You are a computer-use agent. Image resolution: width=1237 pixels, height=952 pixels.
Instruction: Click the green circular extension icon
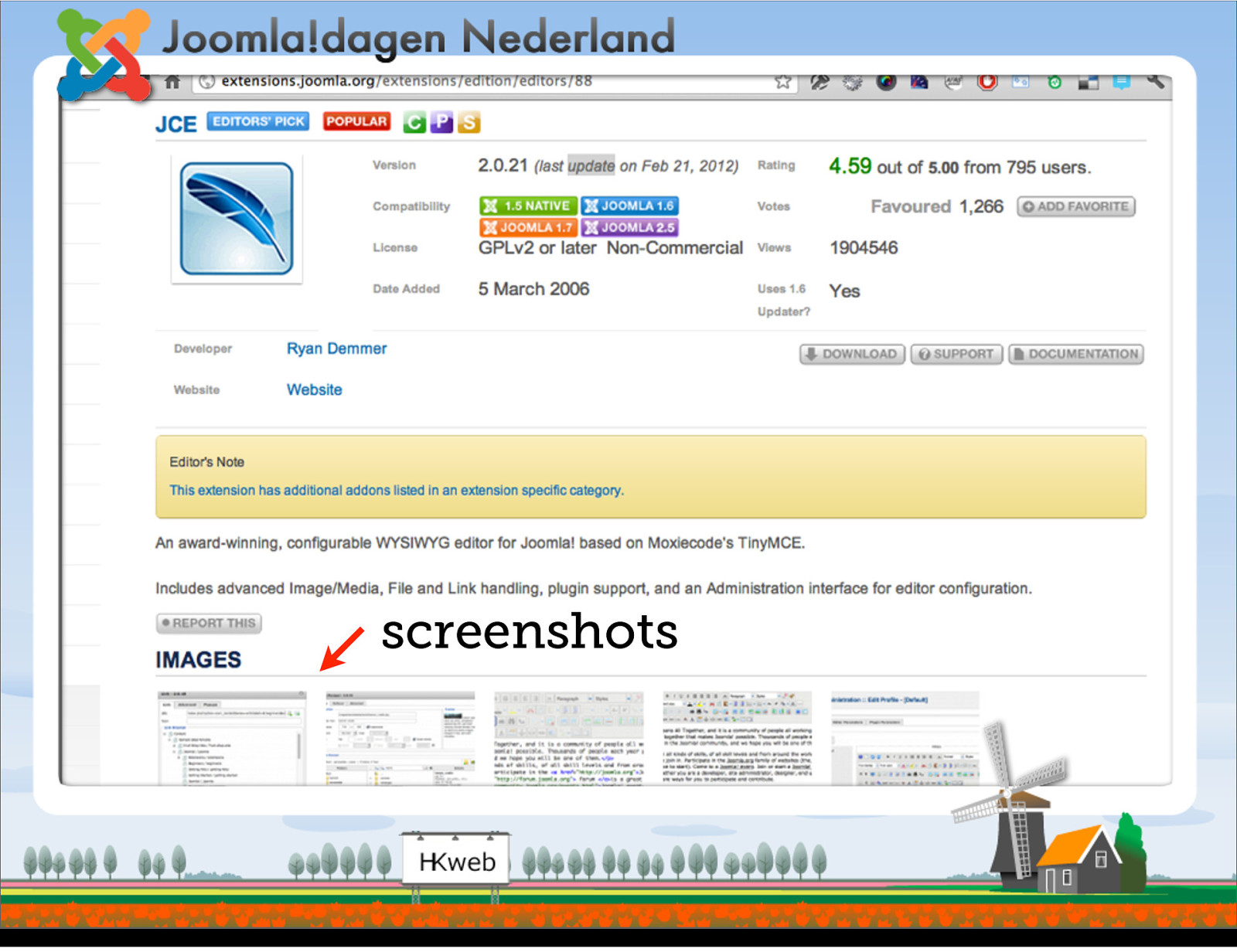[x=1055, y=82]
